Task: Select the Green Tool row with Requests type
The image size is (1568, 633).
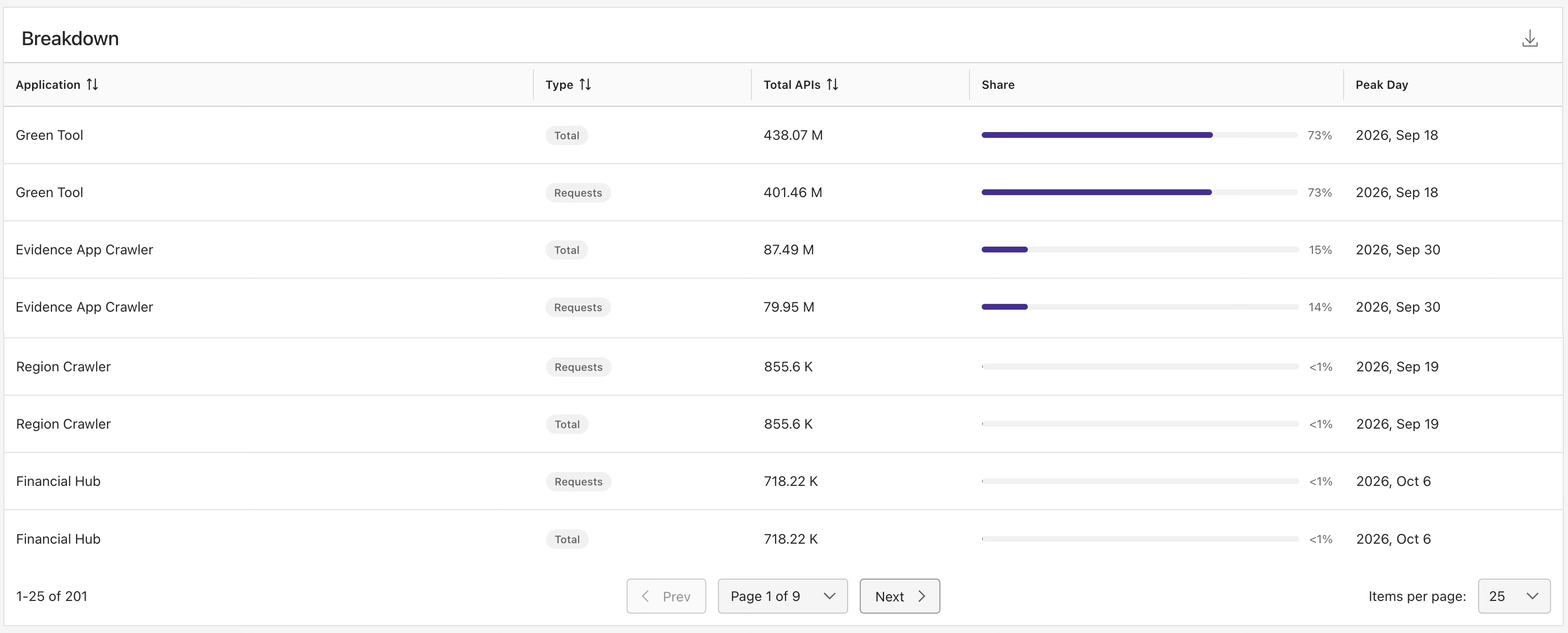Action: (783, 192)
